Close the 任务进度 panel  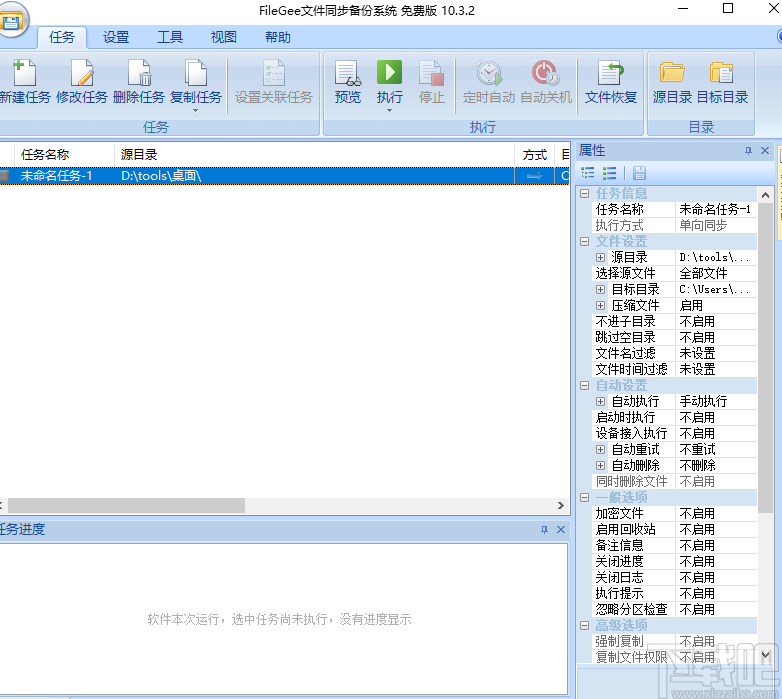561,529
